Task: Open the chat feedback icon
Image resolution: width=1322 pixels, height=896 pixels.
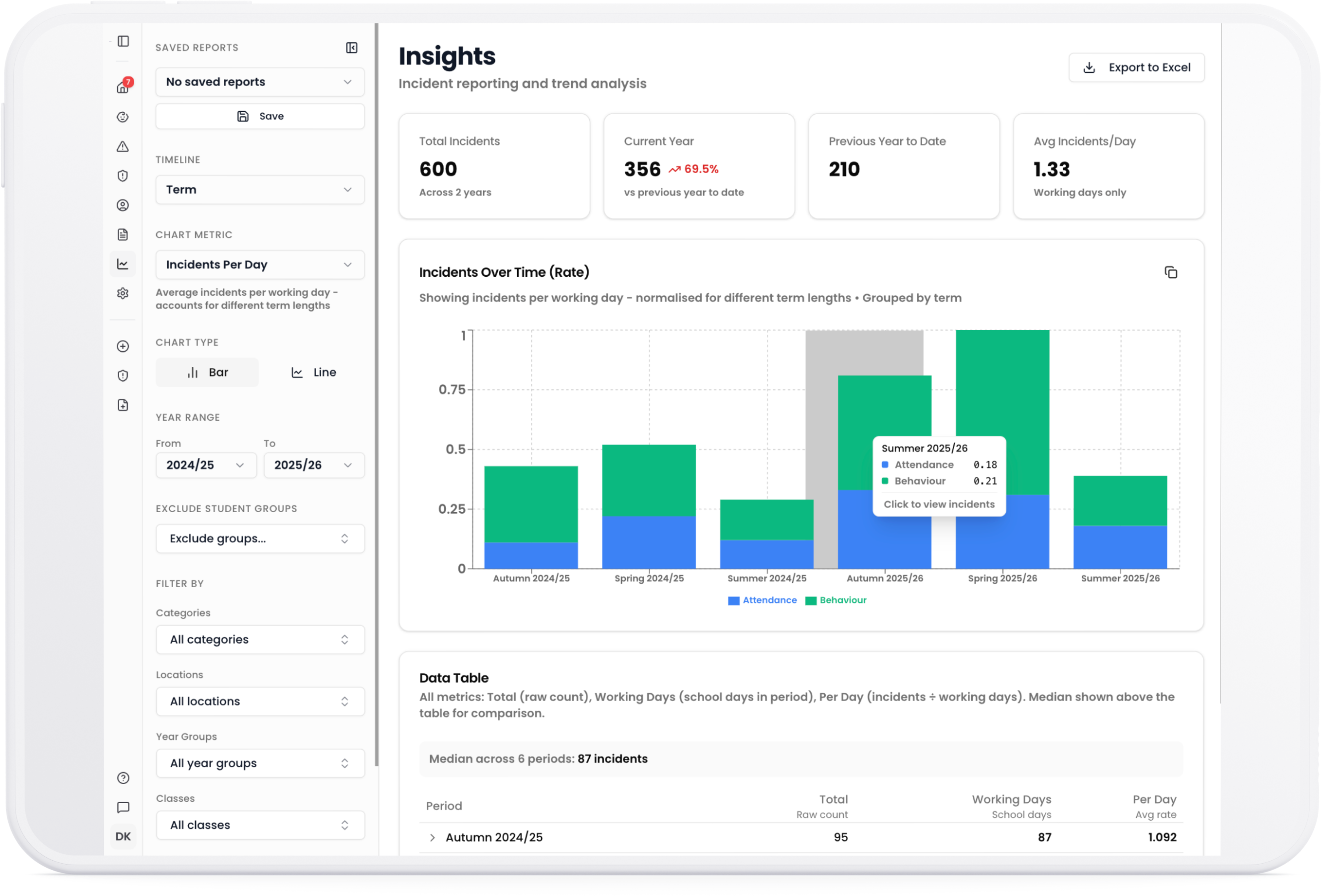Action: click(x=123, y=807)
